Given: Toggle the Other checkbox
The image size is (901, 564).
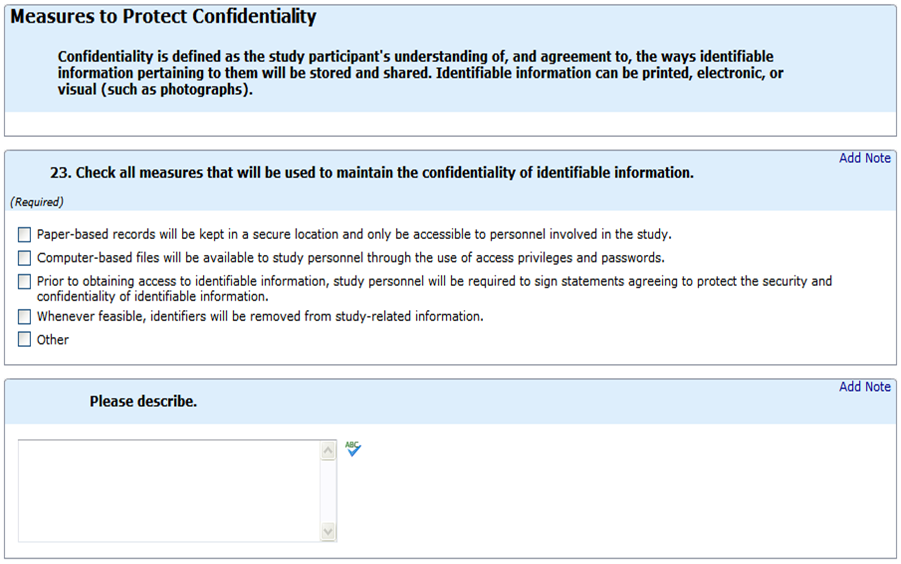Looking at the screenshot, I should (25, 340).
